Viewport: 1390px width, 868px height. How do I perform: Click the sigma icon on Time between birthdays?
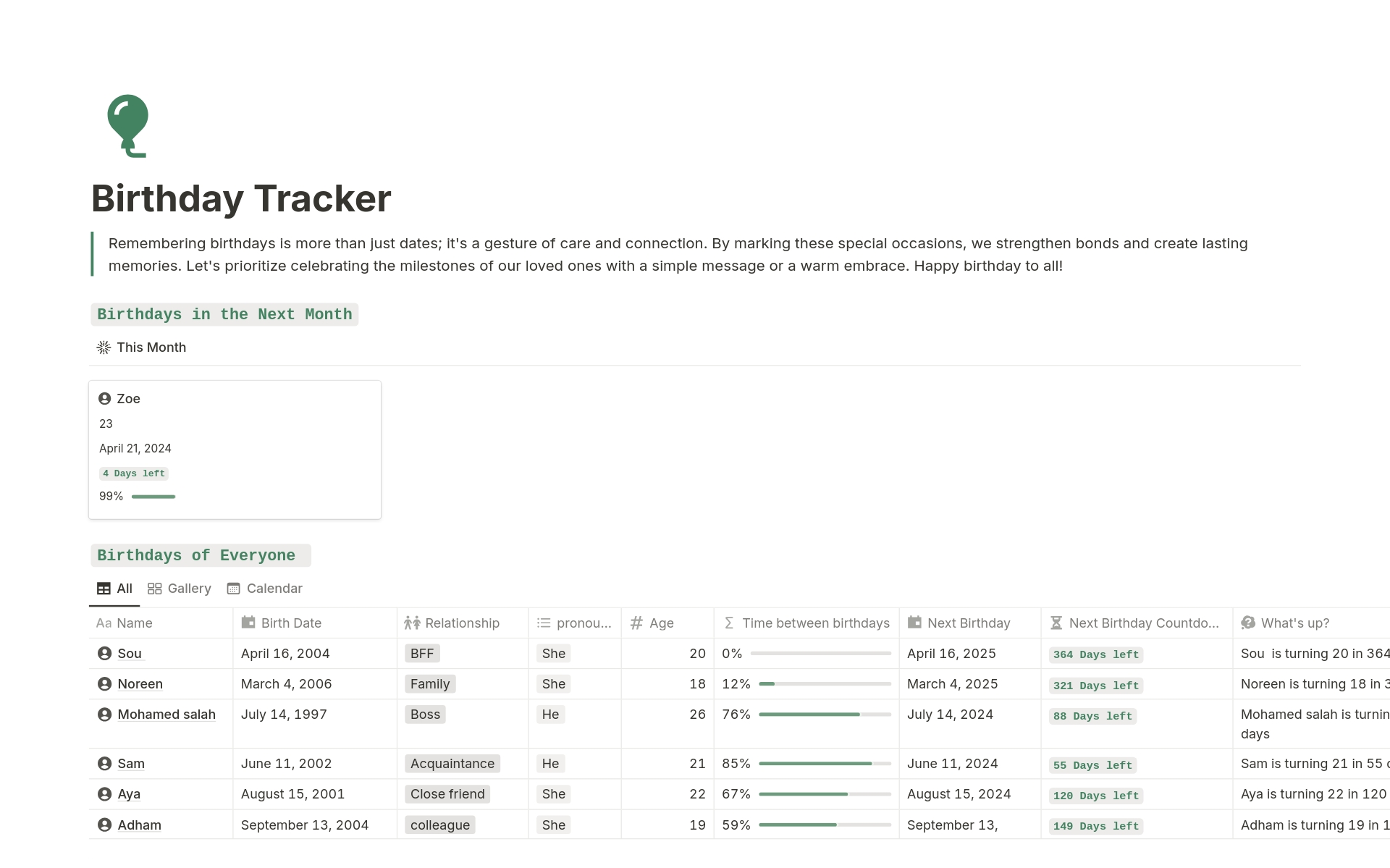(729, 623)
